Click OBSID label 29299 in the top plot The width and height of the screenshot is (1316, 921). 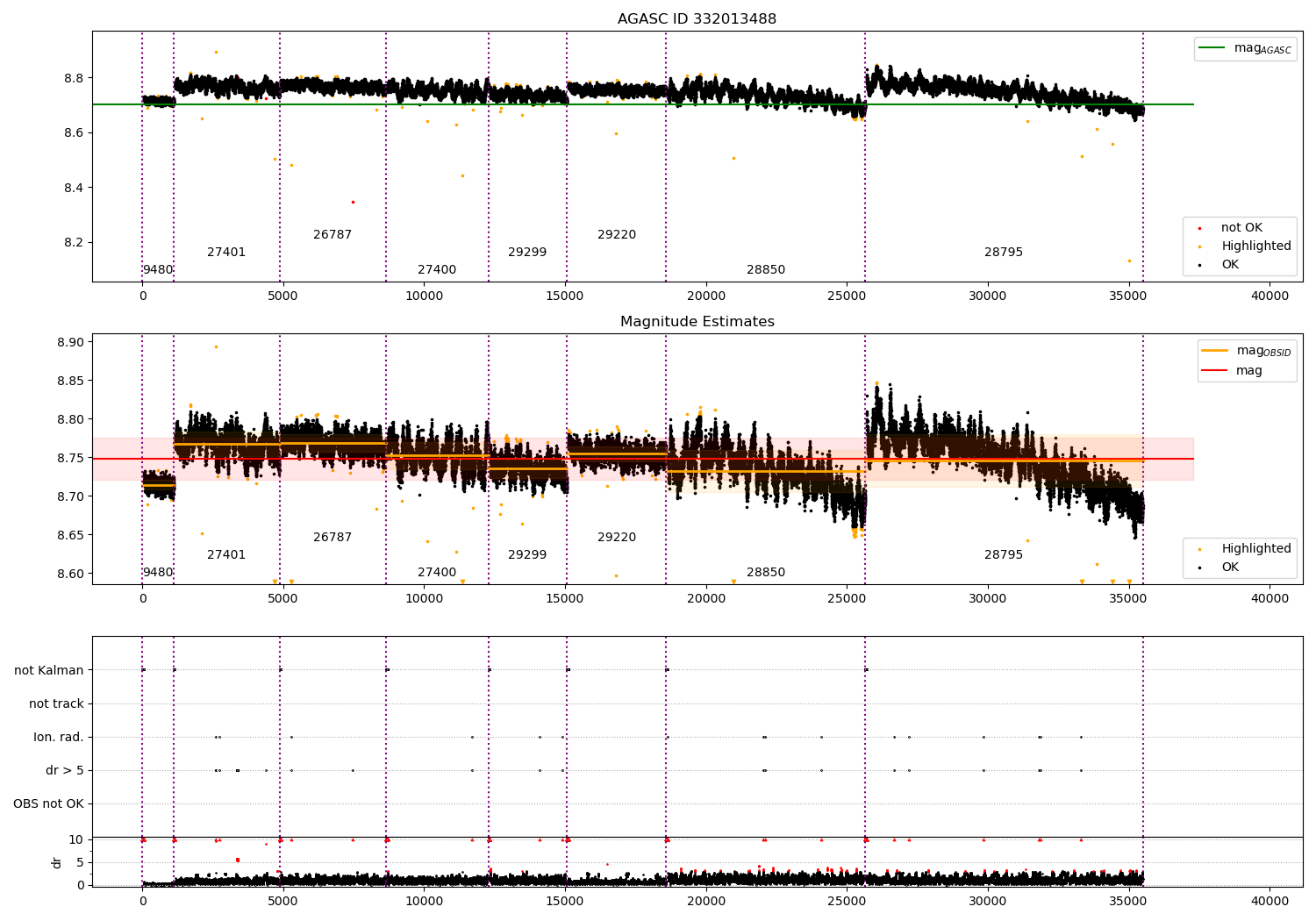[x=527, y=252]
